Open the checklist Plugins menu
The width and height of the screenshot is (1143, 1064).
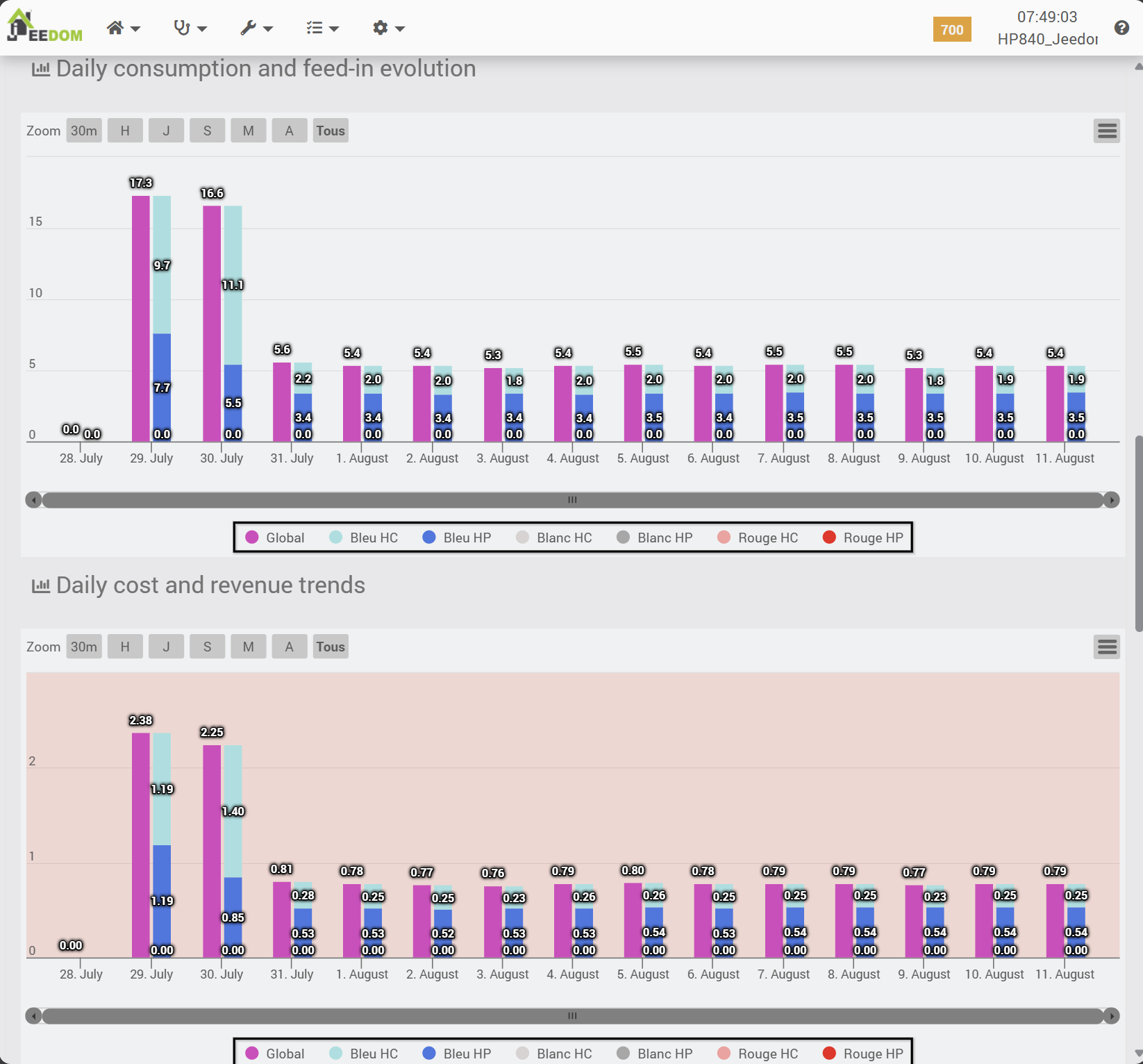click(x=322, y=28)
